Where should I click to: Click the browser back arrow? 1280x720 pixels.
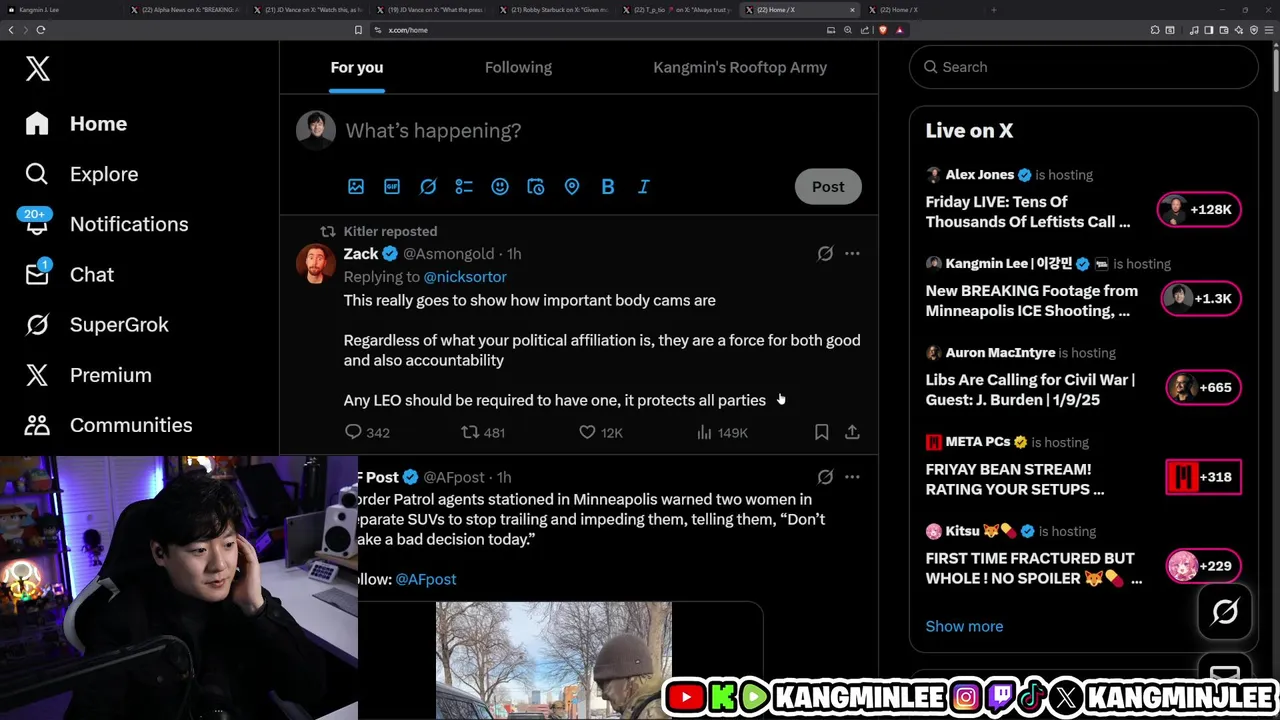click(x=11, y=30)
